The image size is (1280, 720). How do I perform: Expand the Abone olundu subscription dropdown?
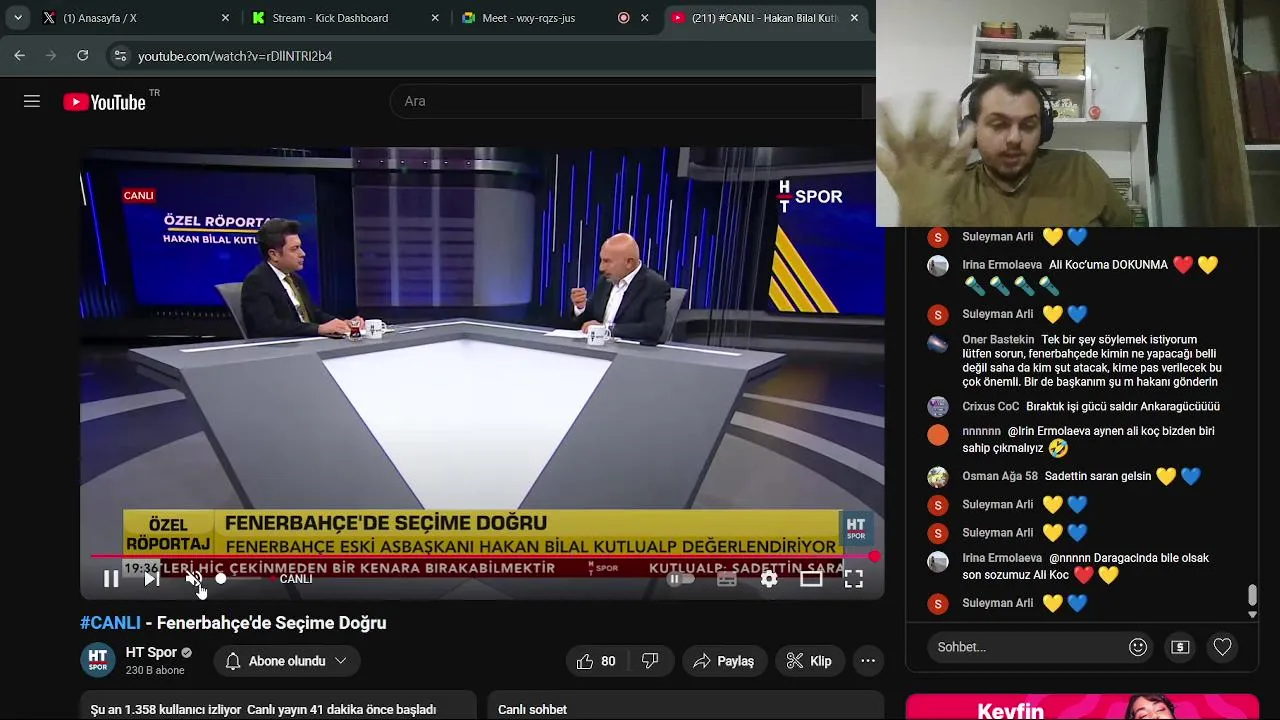click(286, 661)
